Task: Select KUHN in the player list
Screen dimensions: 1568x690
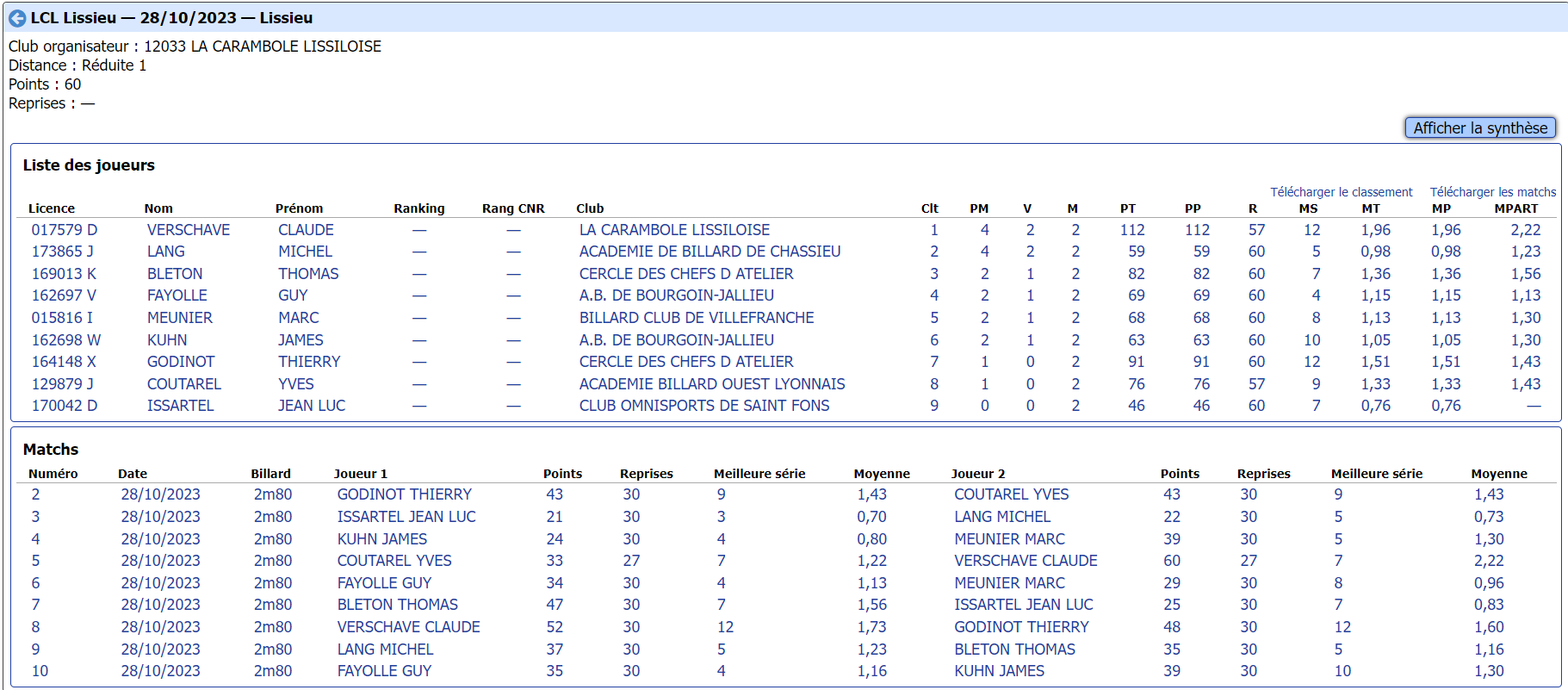Action: click(167, 340)
